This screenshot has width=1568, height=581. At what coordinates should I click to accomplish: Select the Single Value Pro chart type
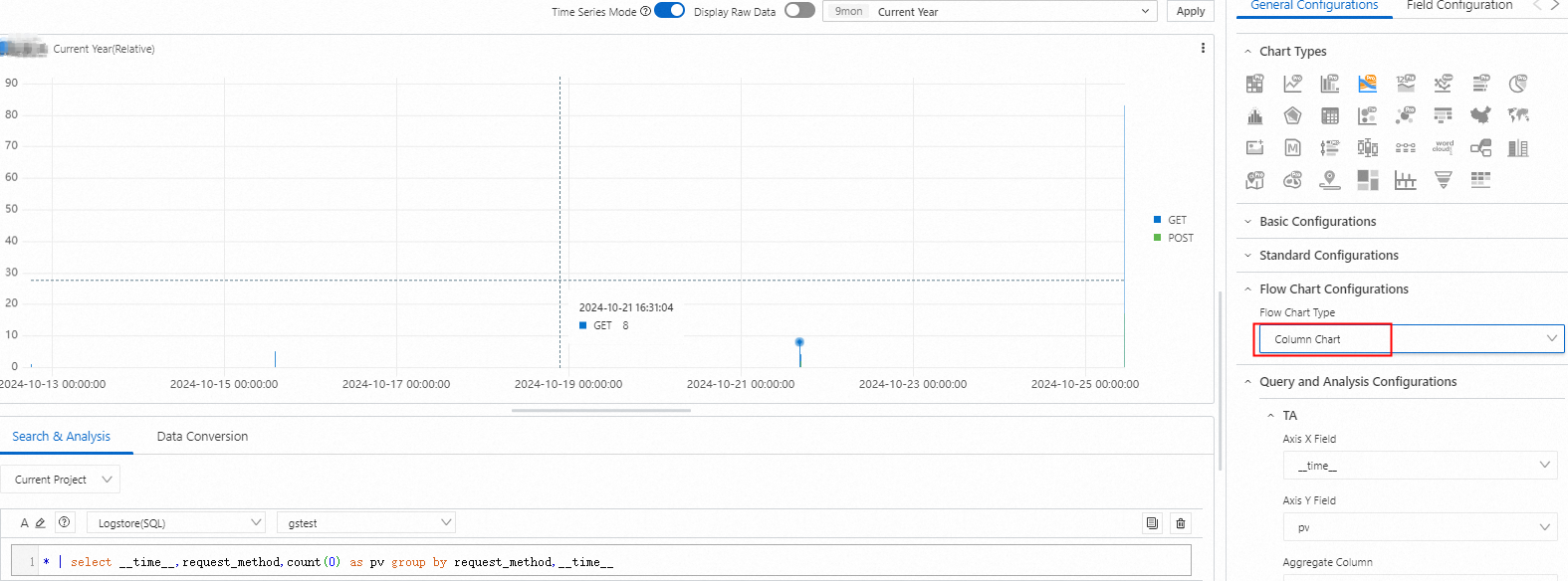click(1406, 84)
